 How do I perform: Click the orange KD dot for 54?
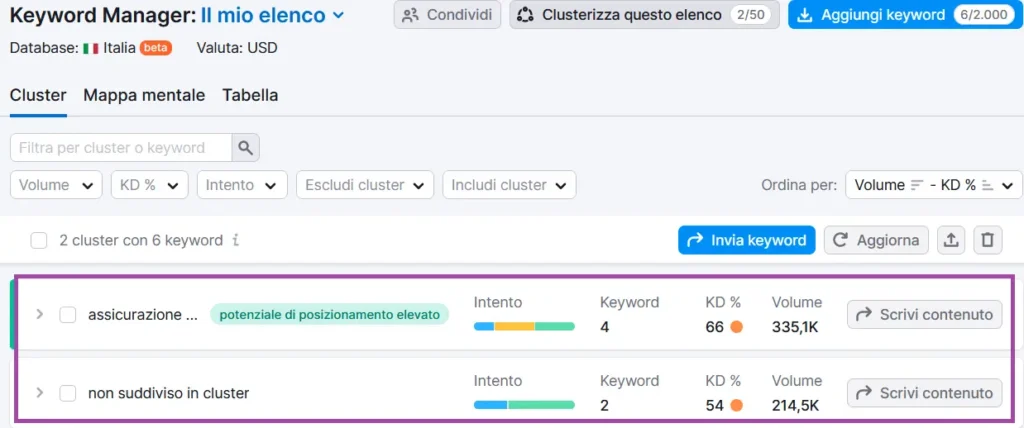736,405
